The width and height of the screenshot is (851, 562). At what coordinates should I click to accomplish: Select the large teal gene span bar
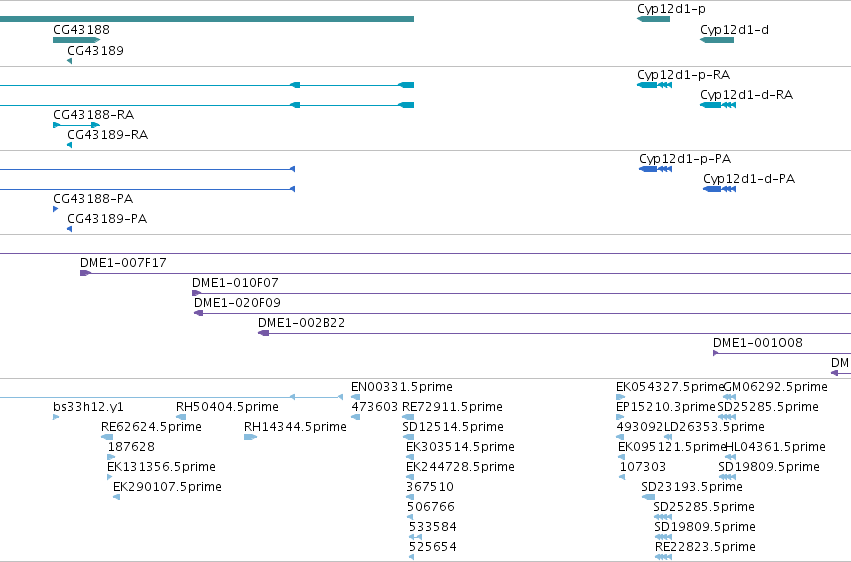pyautogui.click(x=207, y=19)
